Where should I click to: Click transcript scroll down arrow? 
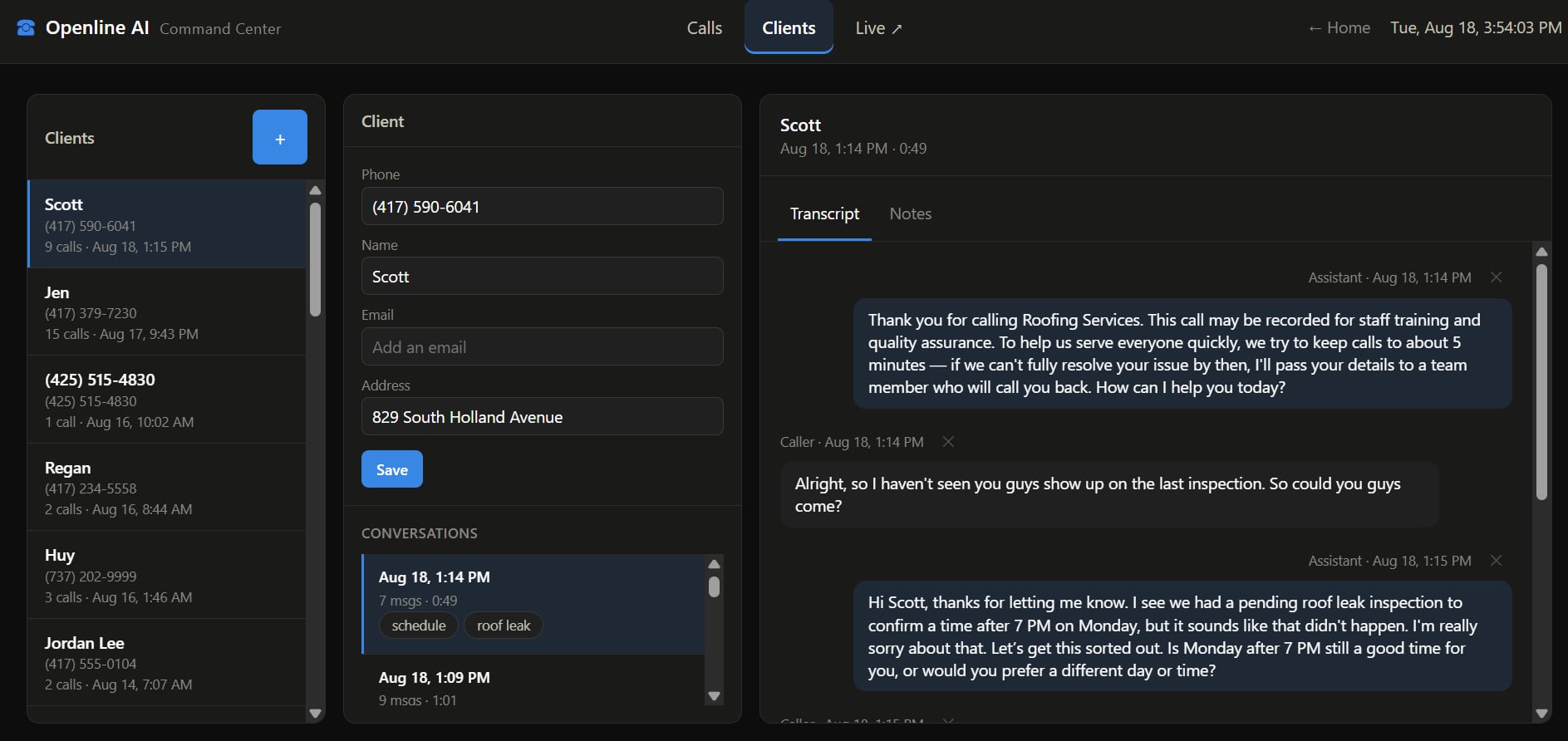[1541, 713]
